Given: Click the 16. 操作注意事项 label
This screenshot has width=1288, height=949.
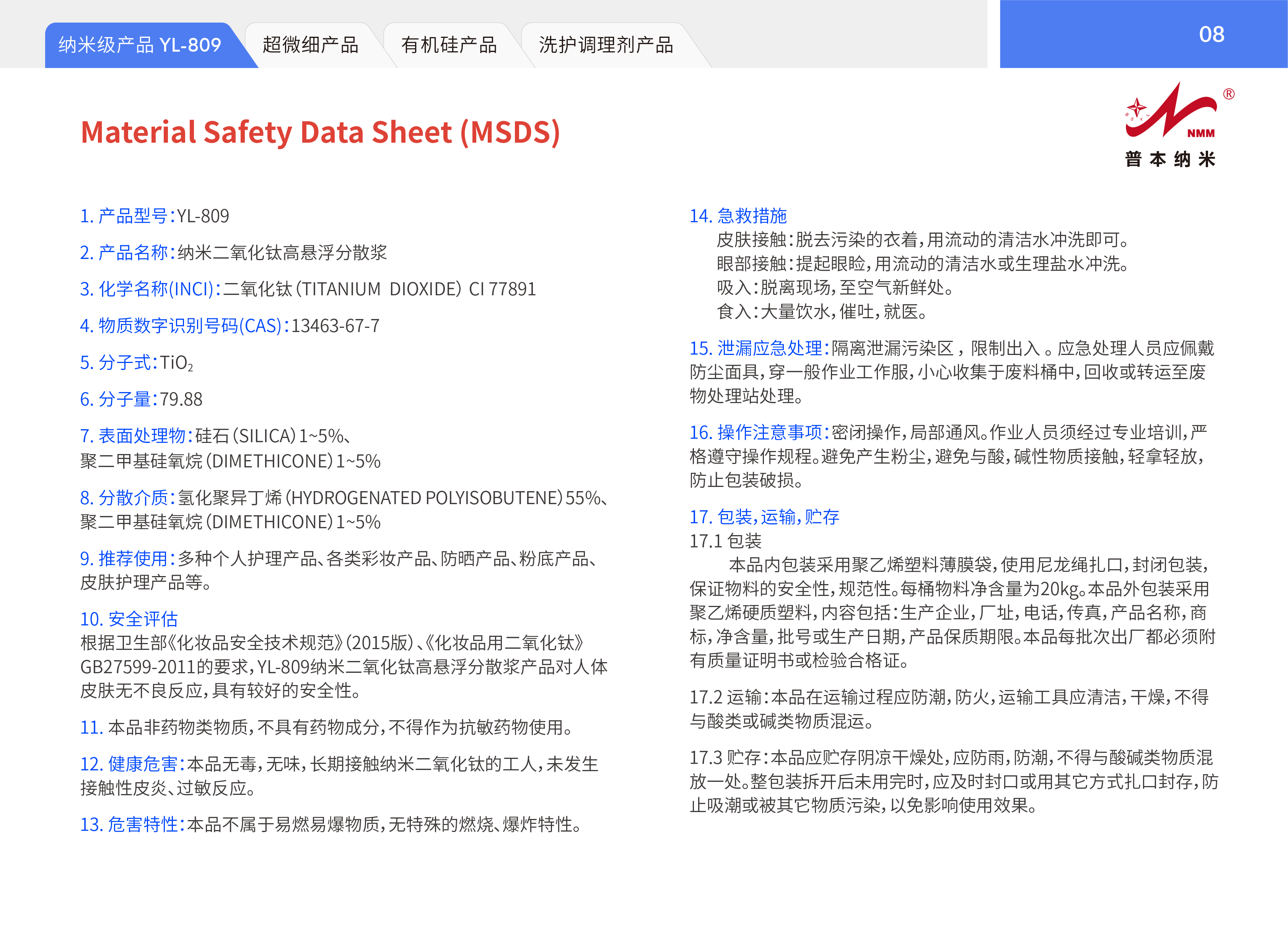Looking at the screenshot, I should (759, 432).
